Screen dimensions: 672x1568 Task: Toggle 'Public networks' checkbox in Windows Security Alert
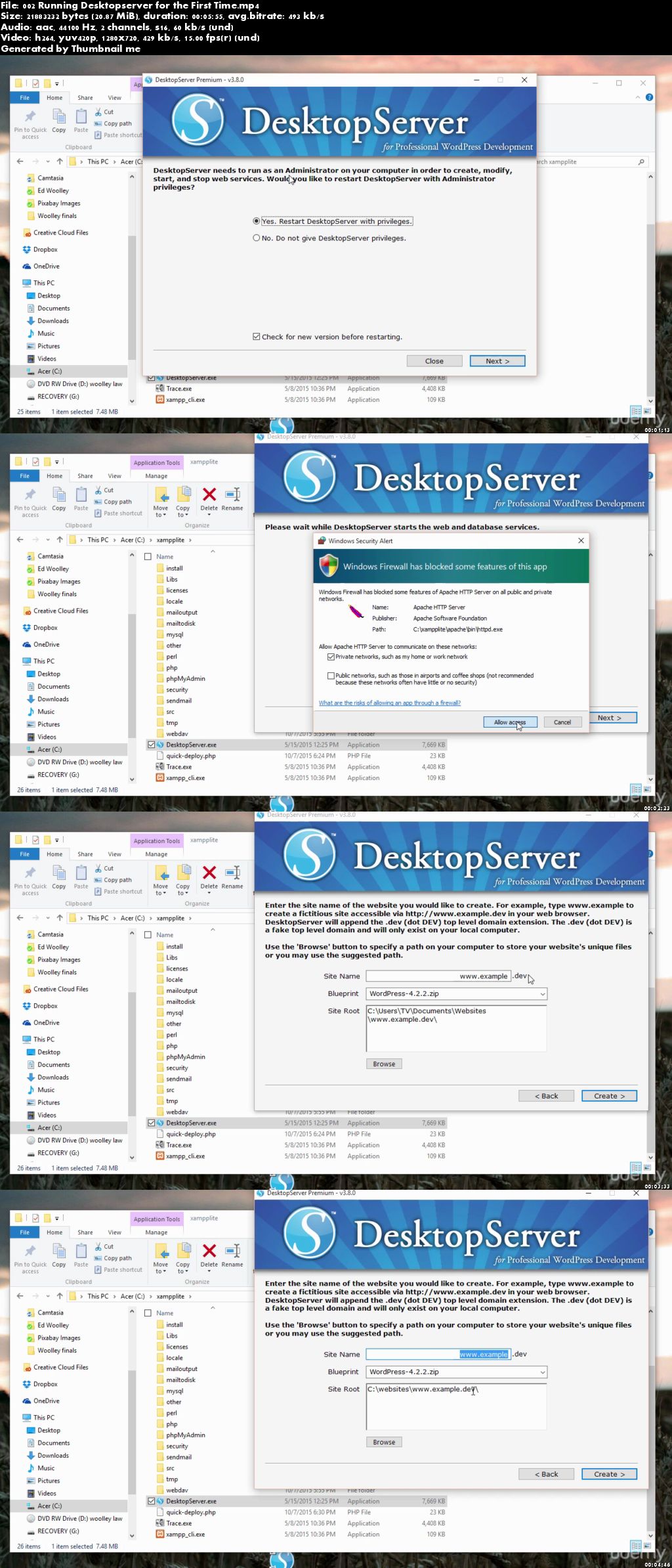331,675
